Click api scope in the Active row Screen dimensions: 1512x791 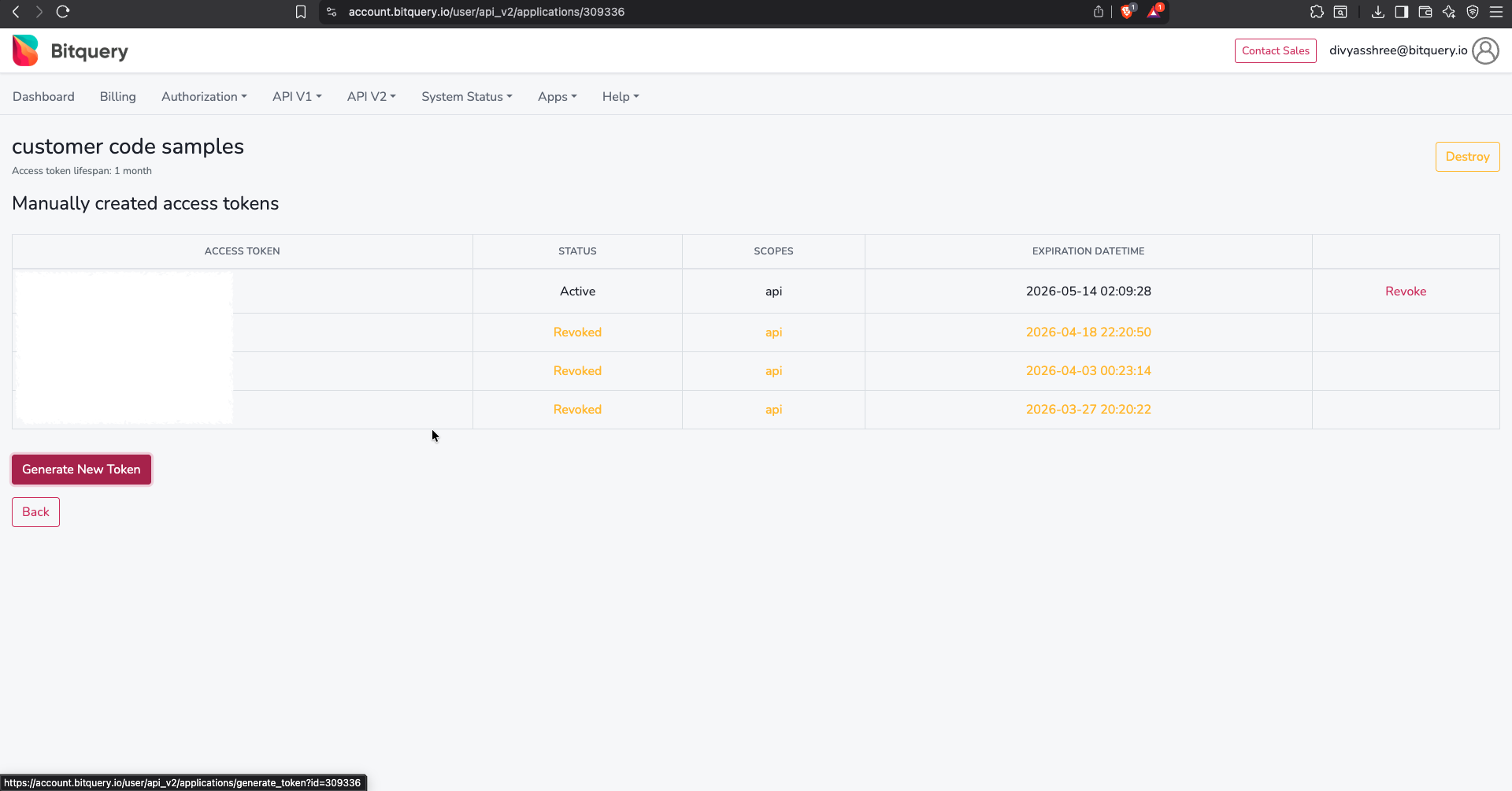pyautogui.click(x=773, y=291)
